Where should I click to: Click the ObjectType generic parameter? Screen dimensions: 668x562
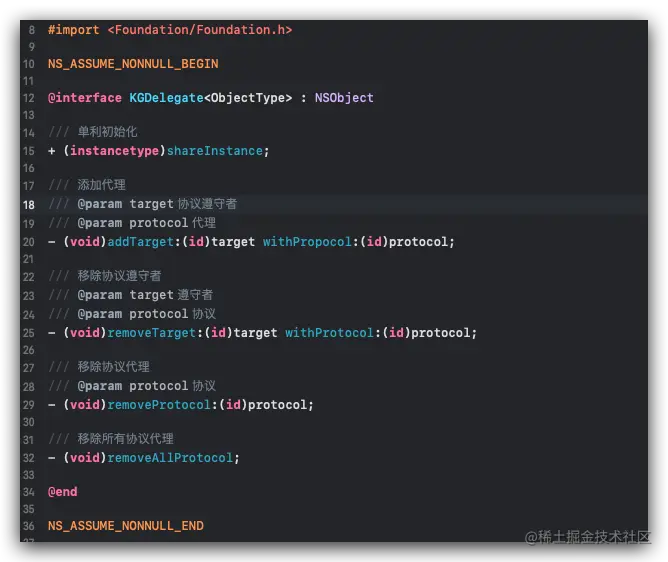[248, 98]
